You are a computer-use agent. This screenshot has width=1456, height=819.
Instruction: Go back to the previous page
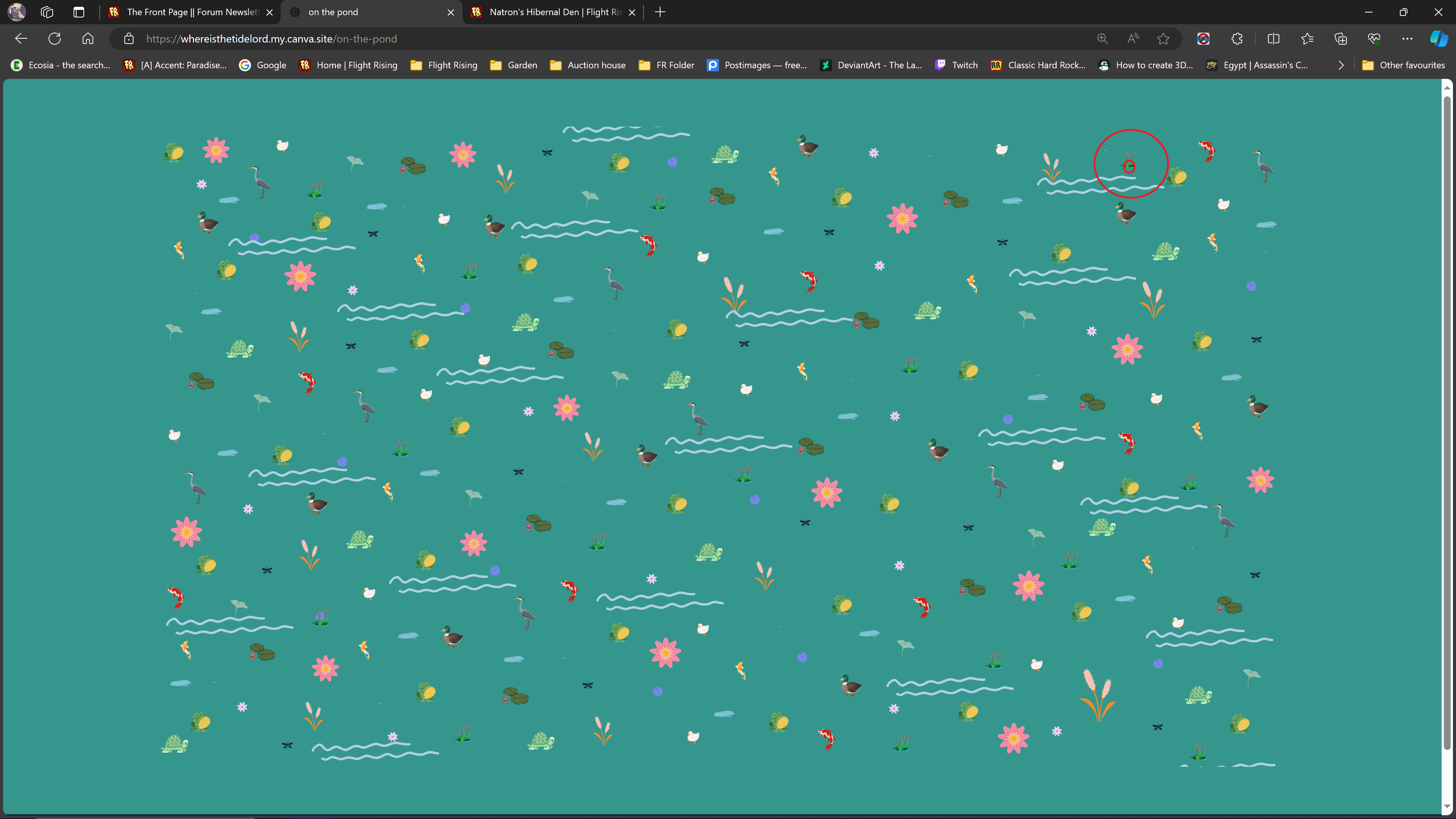(21, 38)
